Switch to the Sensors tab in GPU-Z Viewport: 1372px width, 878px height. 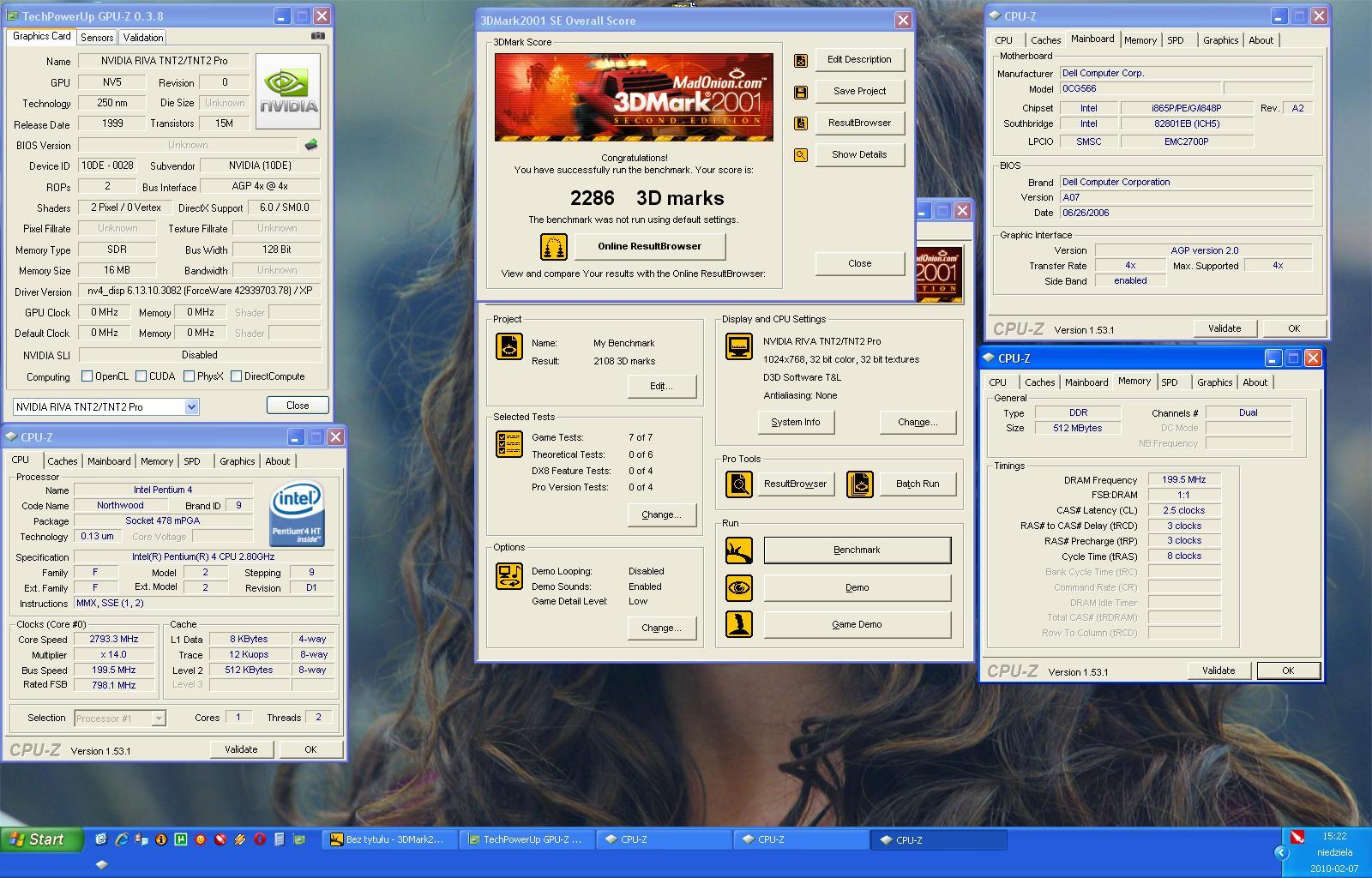(97, 38)
